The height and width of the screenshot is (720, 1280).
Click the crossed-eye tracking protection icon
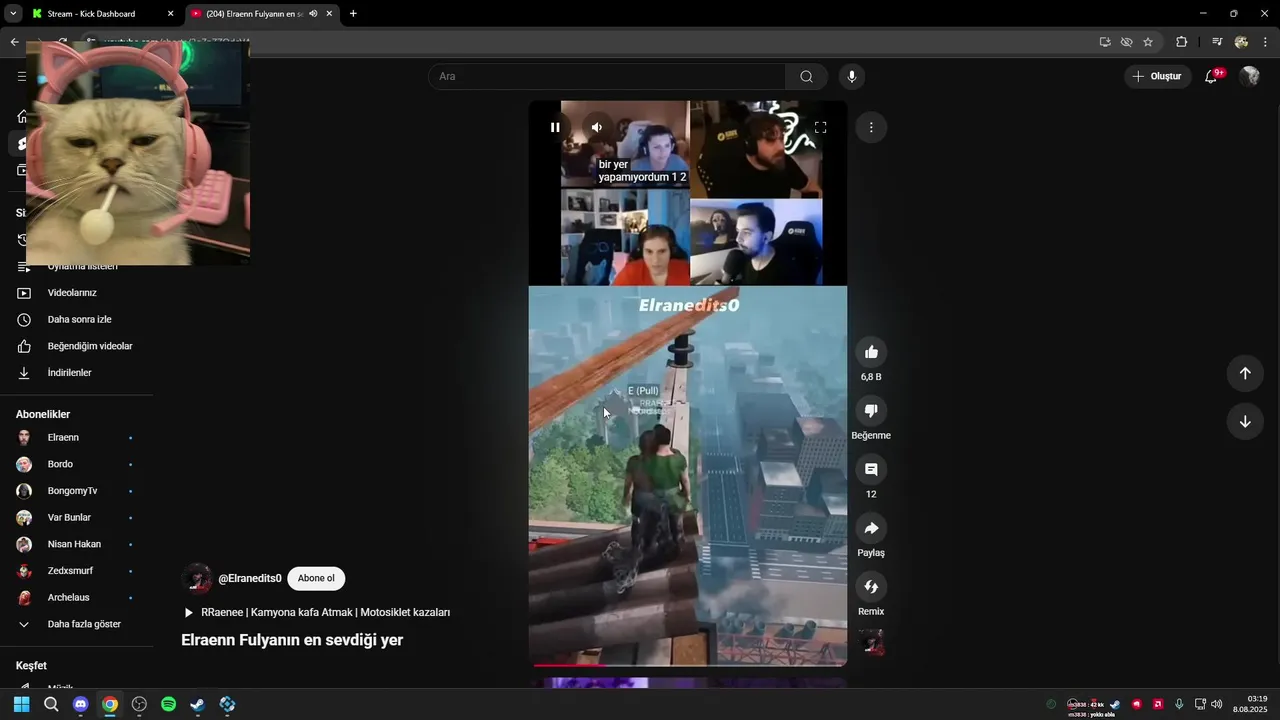[x=1126, y=42]
